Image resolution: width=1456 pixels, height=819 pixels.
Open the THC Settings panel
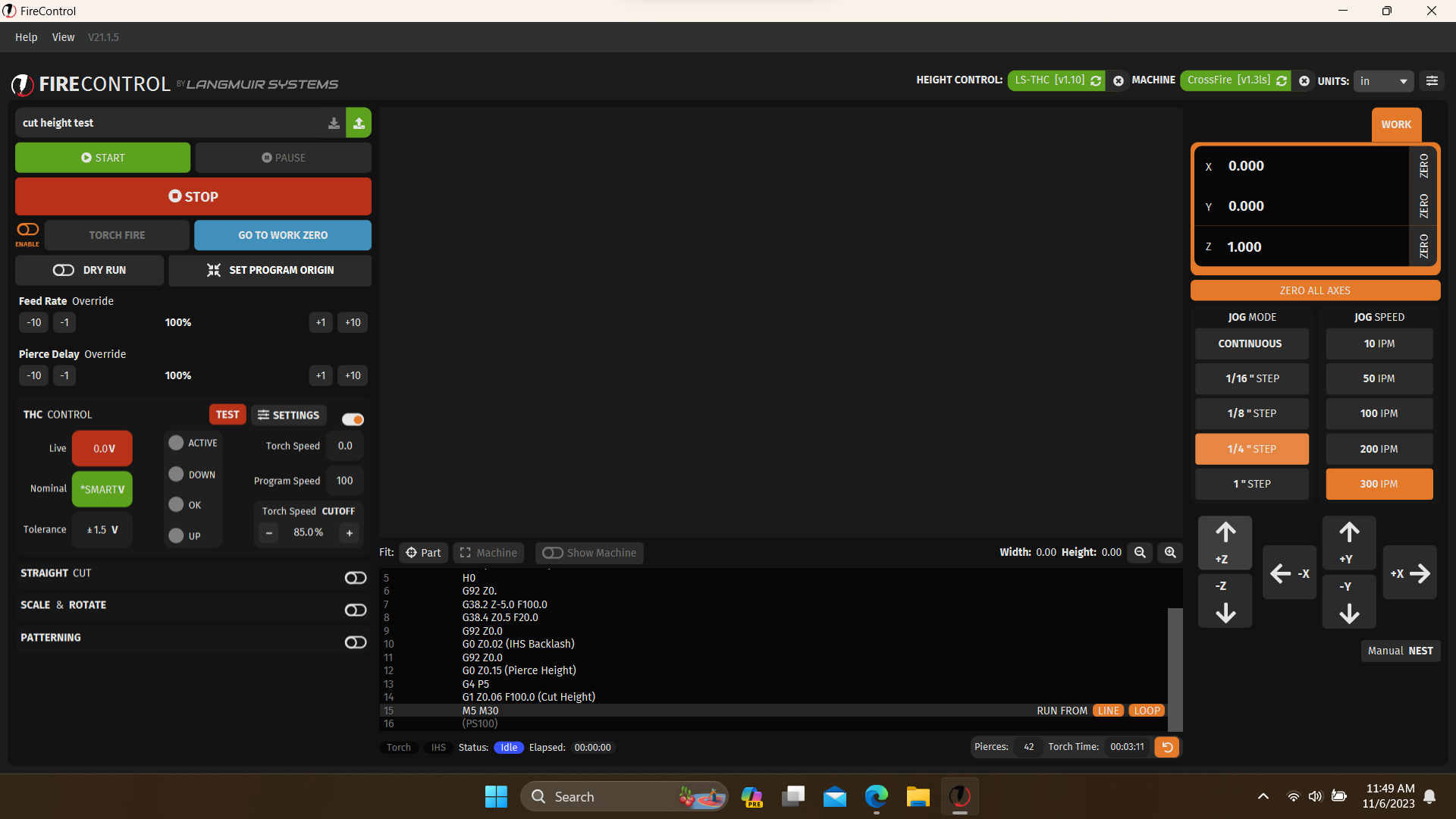point(289,415)
